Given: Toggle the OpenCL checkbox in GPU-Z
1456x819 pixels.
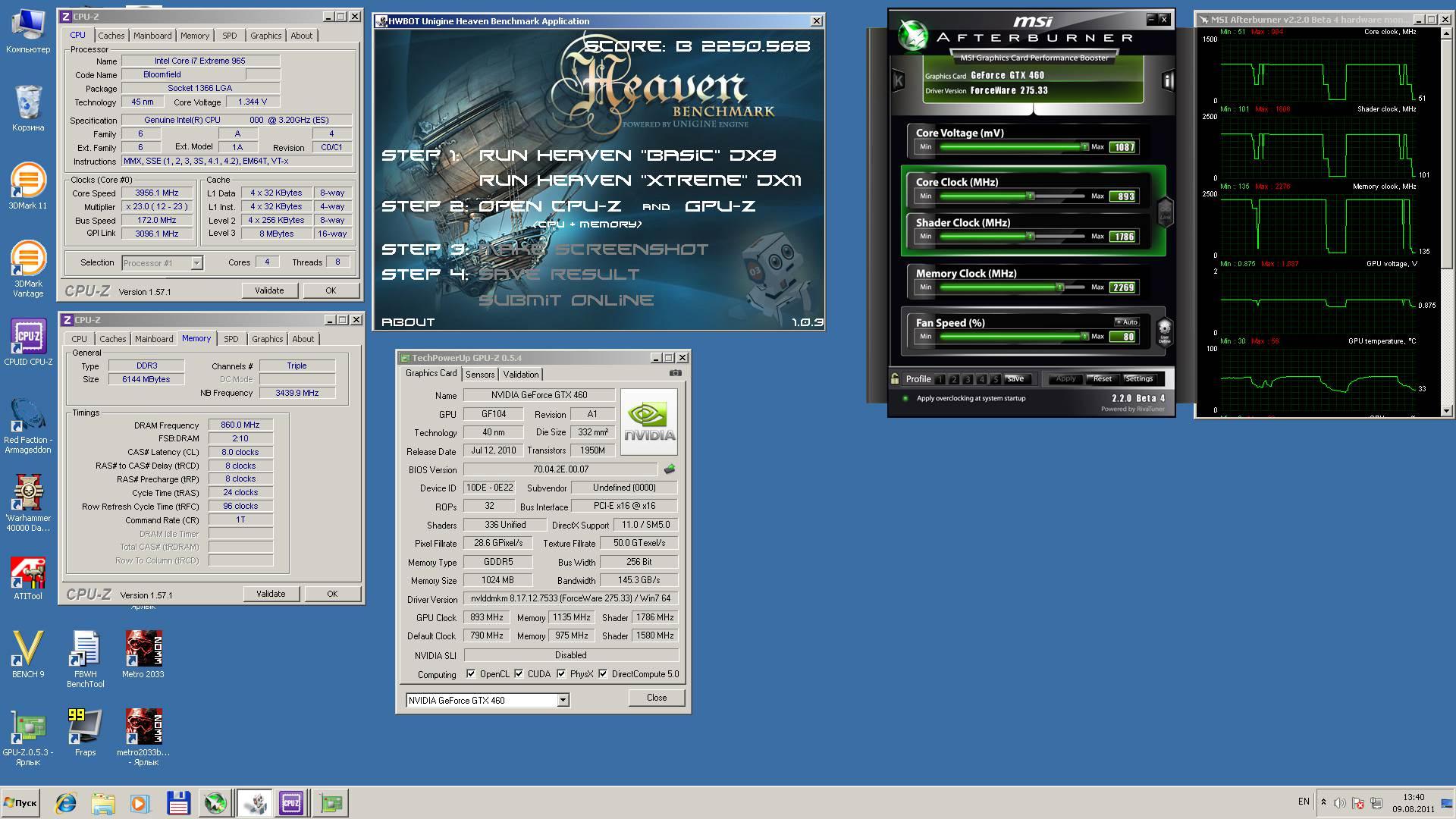Looking at the screenshot, I should [471, 673].
